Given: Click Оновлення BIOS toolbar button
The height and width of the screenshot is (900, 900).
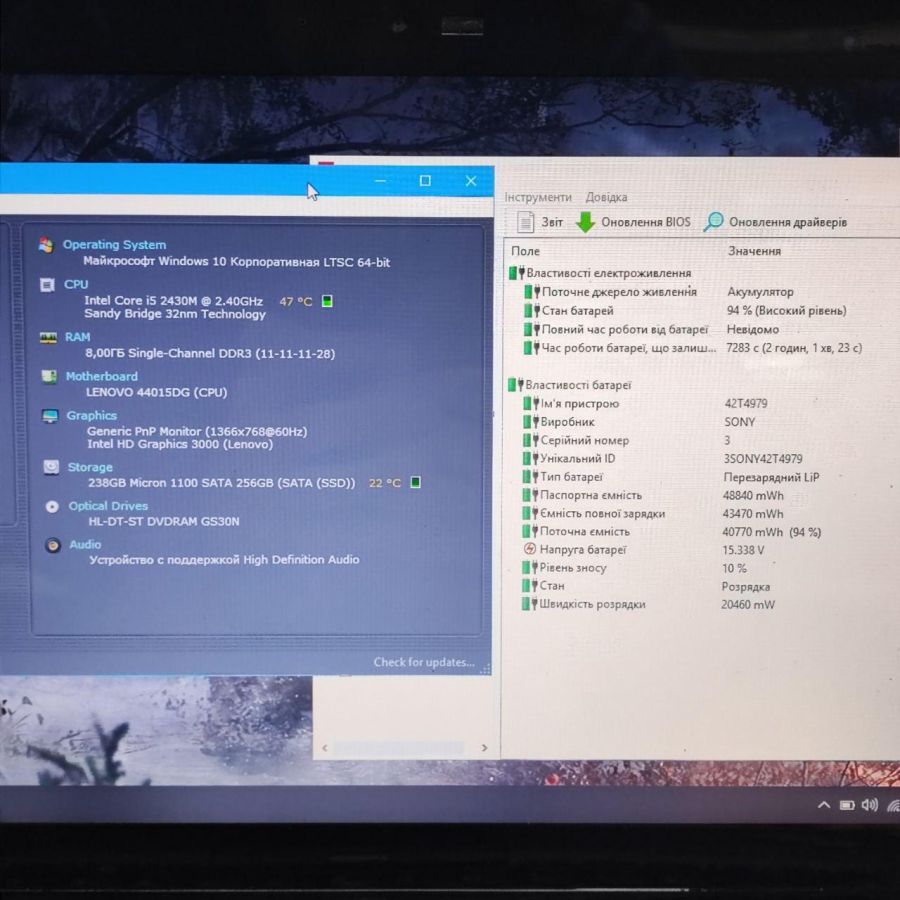Looking at the screenshot, I should click(x=633, y=222).
